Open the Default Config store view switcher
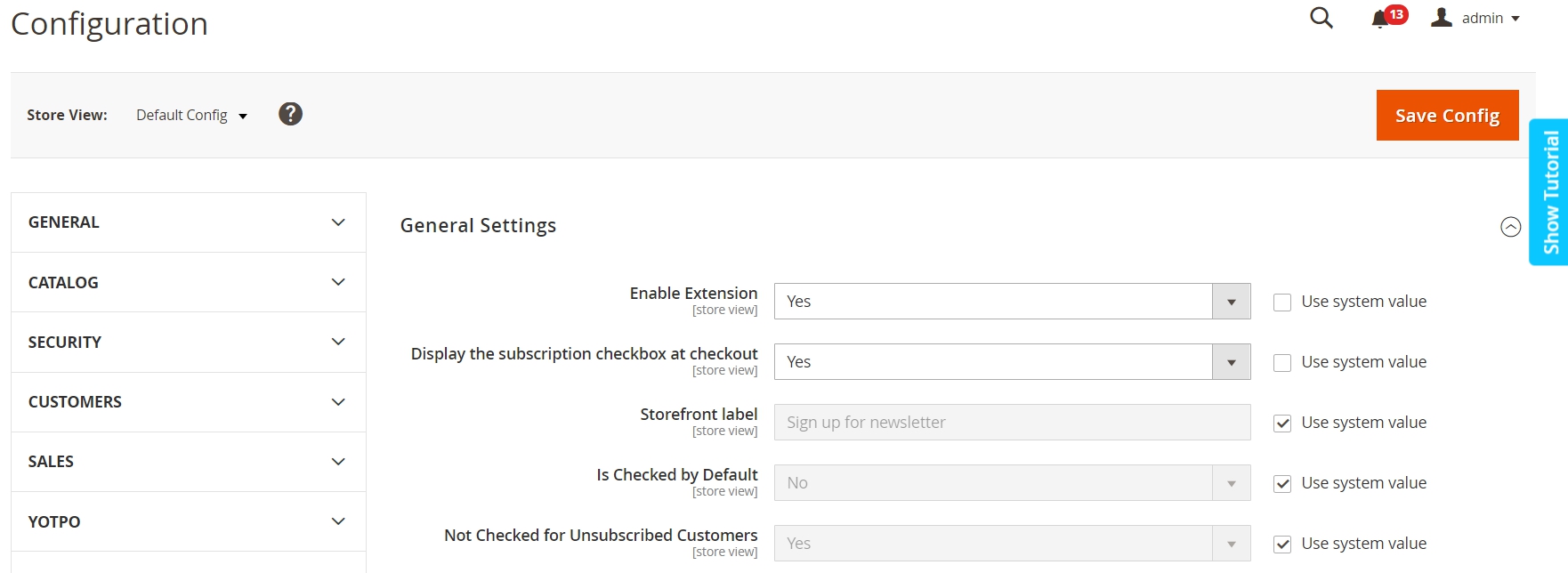 click(191, 115)
